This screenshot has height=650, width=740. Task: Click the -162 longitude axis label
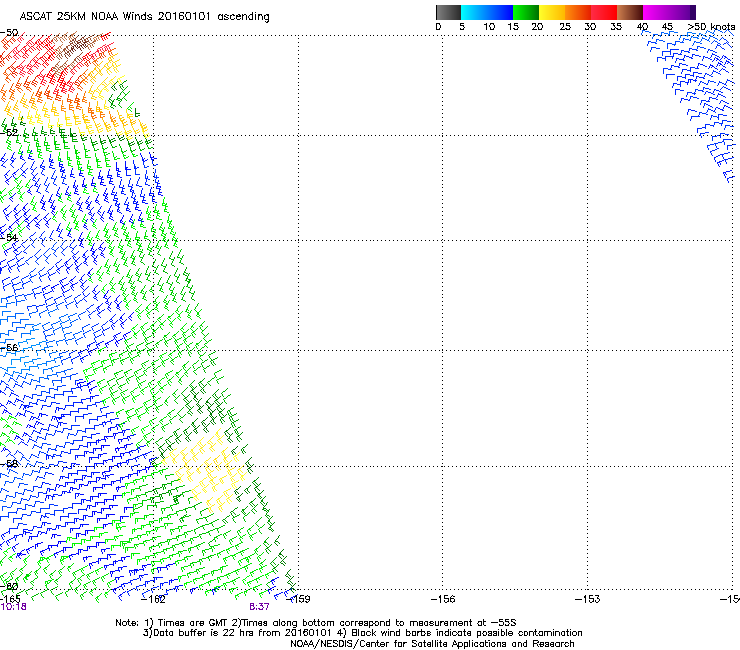click(x=154, y=599)
